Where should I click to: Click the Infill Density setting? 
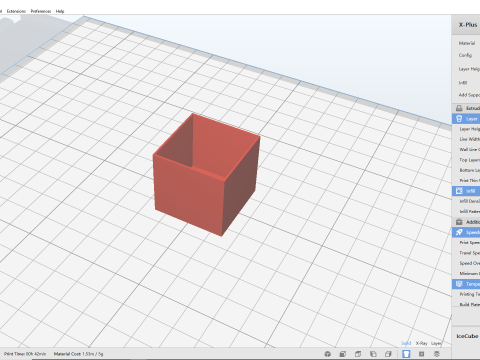470,201
